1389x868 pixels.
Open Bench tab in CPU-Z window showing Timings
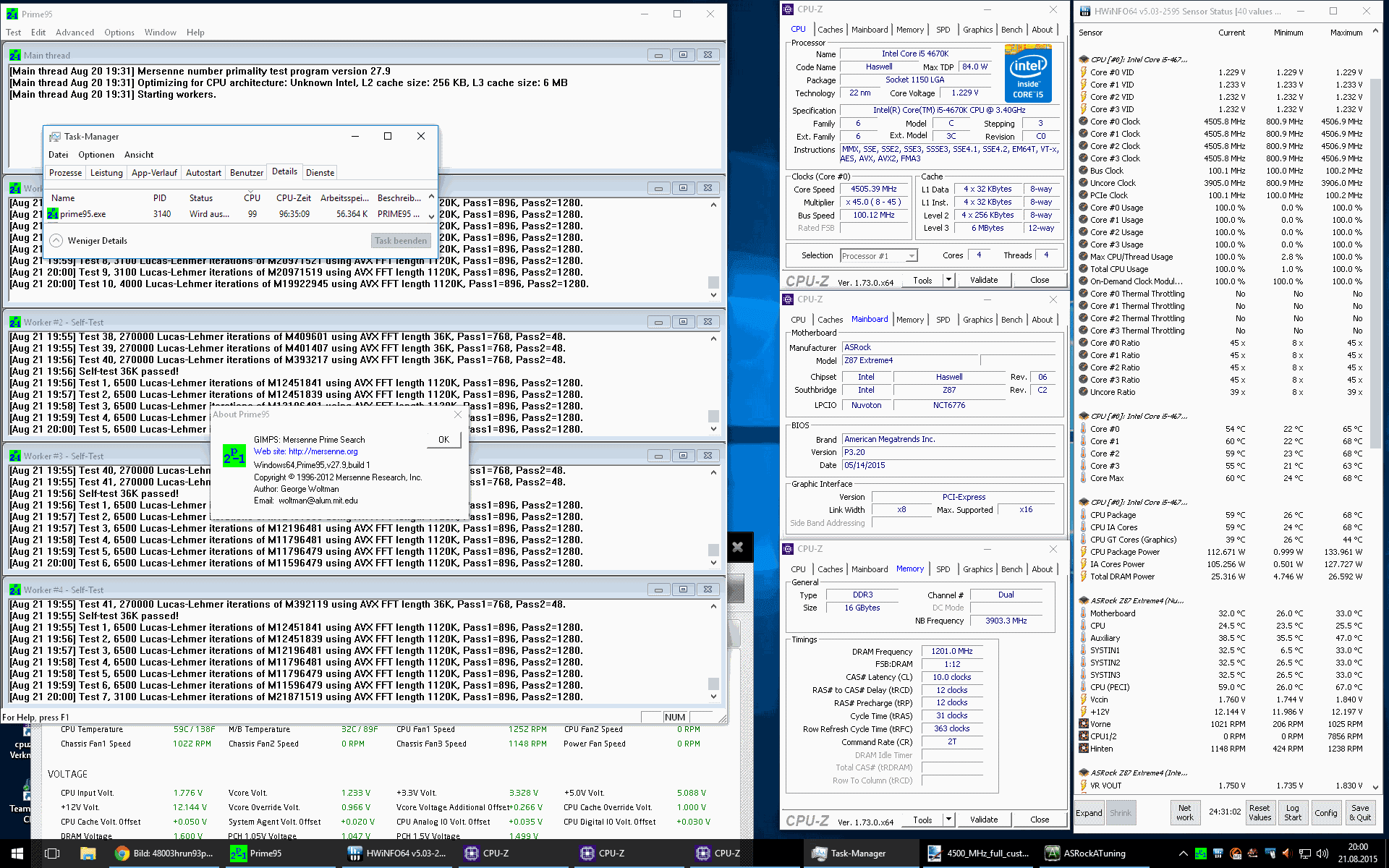coord(1011,569)
